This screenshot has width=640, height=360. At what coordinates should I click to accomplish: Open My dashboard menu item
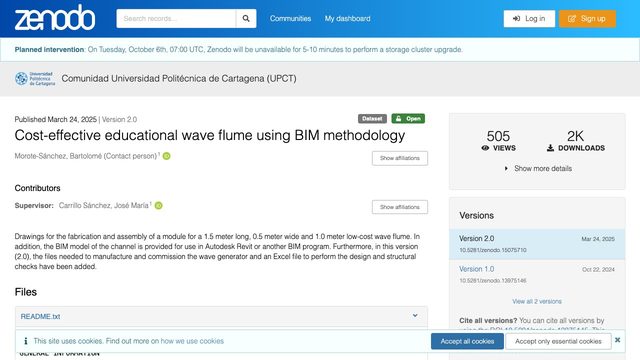(347, 18)
